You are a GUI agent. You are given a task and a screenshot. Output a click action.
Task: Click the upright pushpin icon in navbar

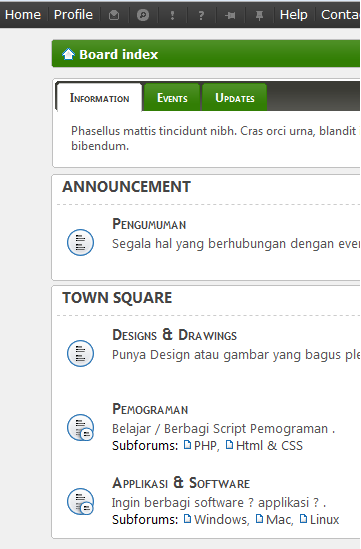(x=259, y=15)
